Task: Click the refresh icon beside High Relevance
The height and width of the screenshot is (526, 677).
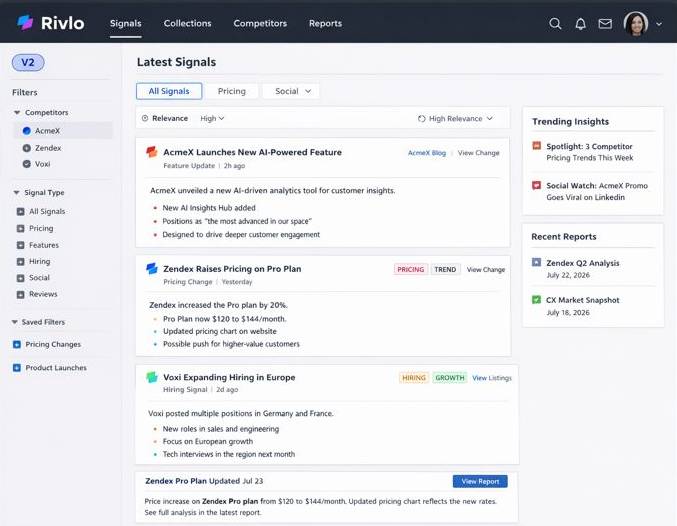Action: tap(421, 119)
